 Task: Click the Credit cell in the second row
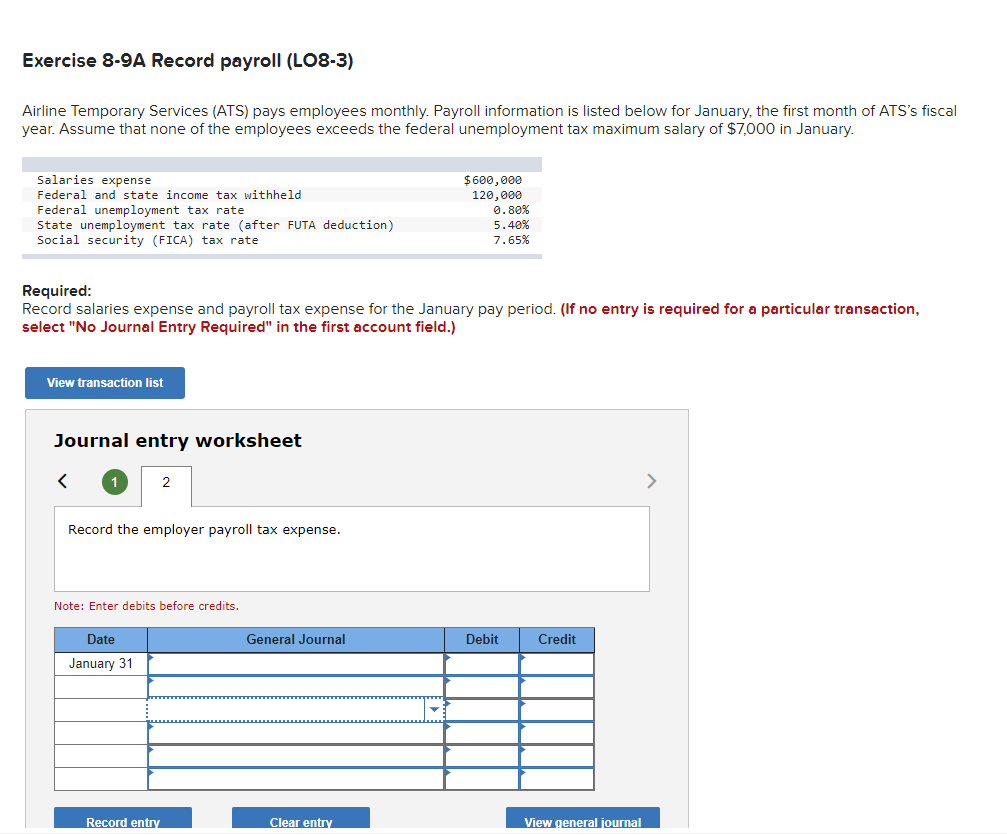556,686
